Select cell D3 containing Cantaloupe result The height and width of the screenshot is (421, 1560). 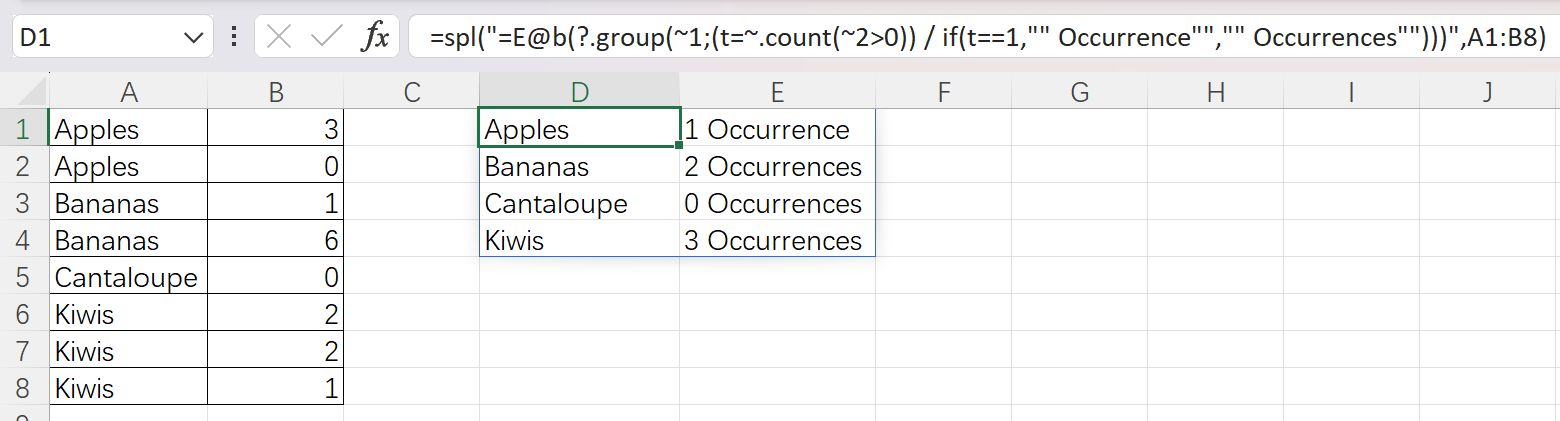579,203
